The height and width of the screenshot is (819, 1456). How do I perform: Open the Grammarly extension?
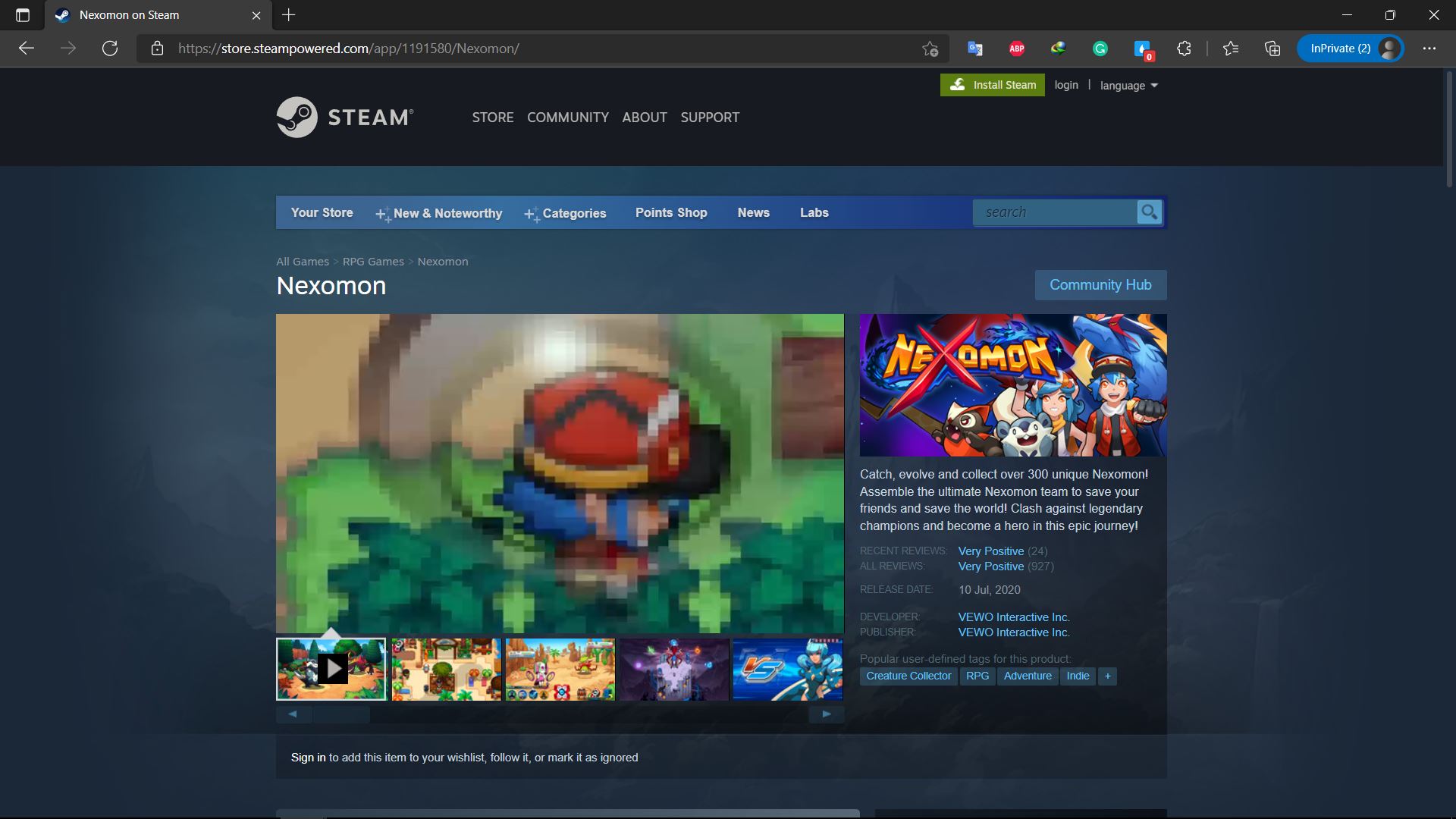point(1100,48)
